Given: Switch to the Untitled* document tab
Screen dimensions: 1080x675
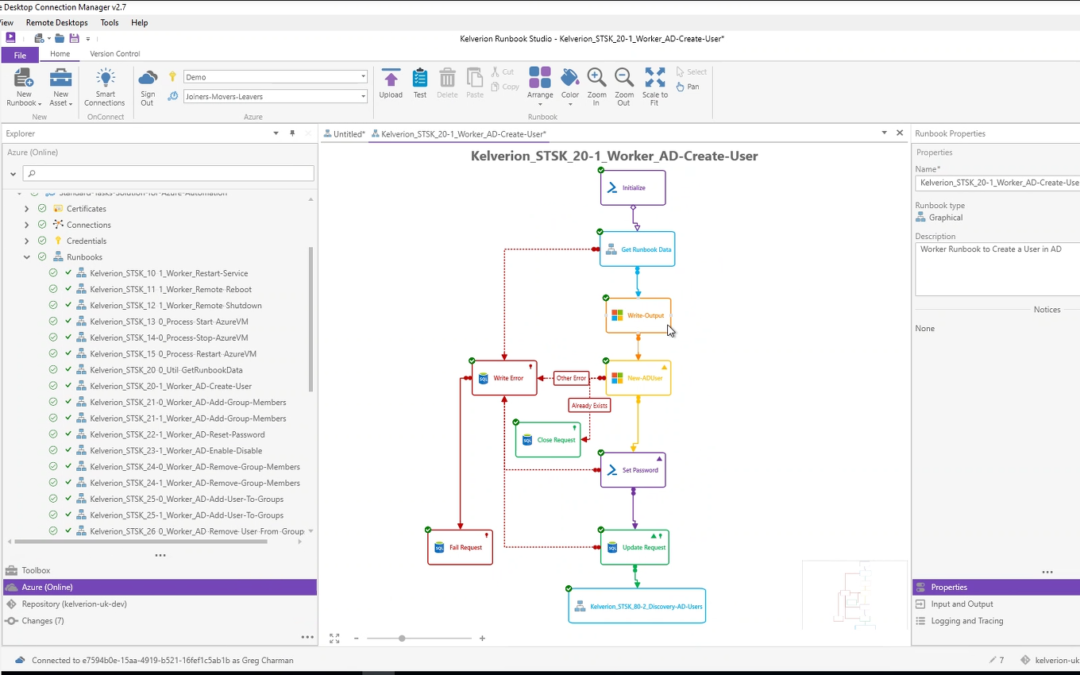Looking at the screenshot, I should coord(344,134).
